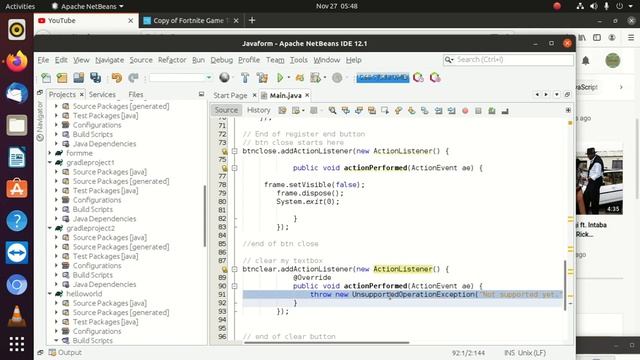Toggle rectangular selection in editor toolbar
Image resolution: width=640 pixels, height=360 pixels.
point(384,111)
